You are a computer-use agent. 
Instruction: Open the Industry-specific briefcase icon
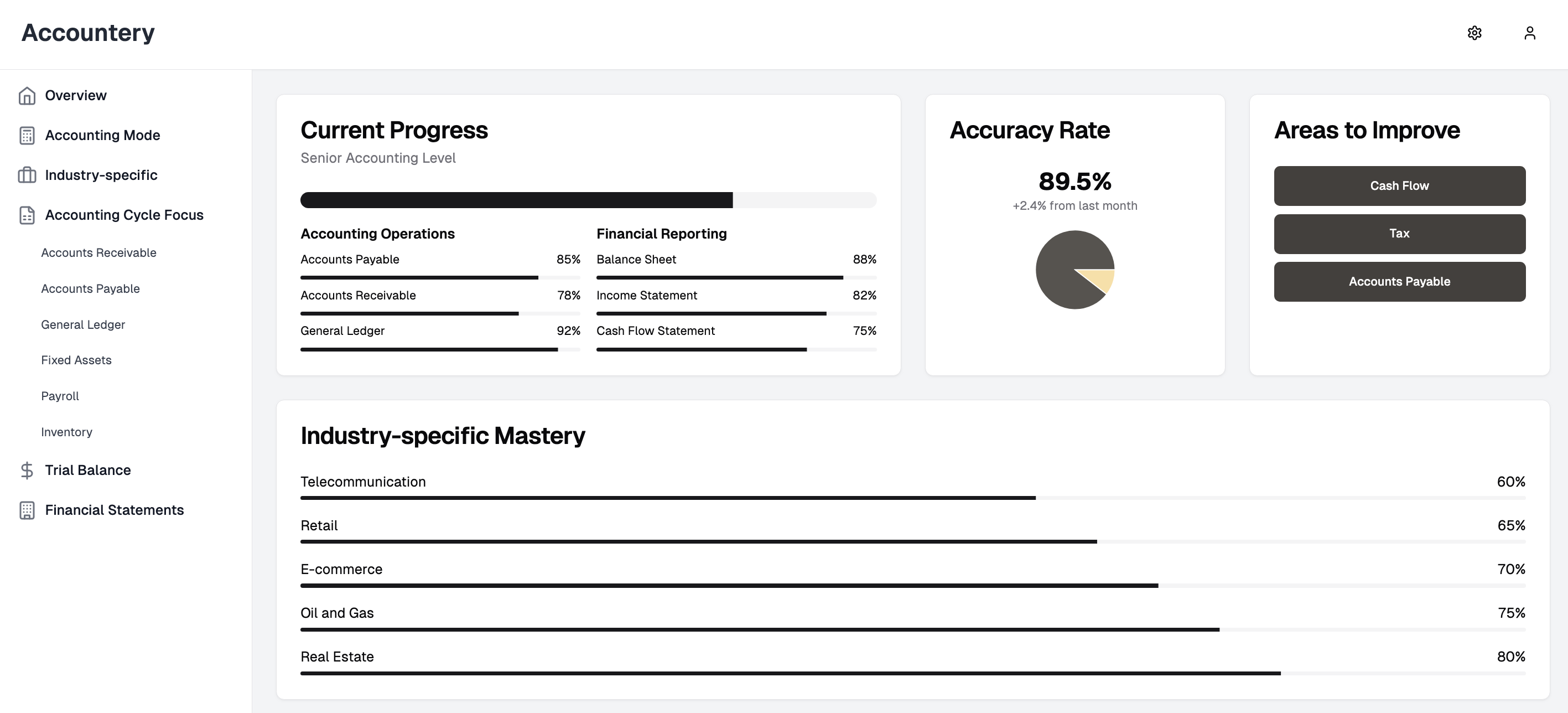pos(27,175)
